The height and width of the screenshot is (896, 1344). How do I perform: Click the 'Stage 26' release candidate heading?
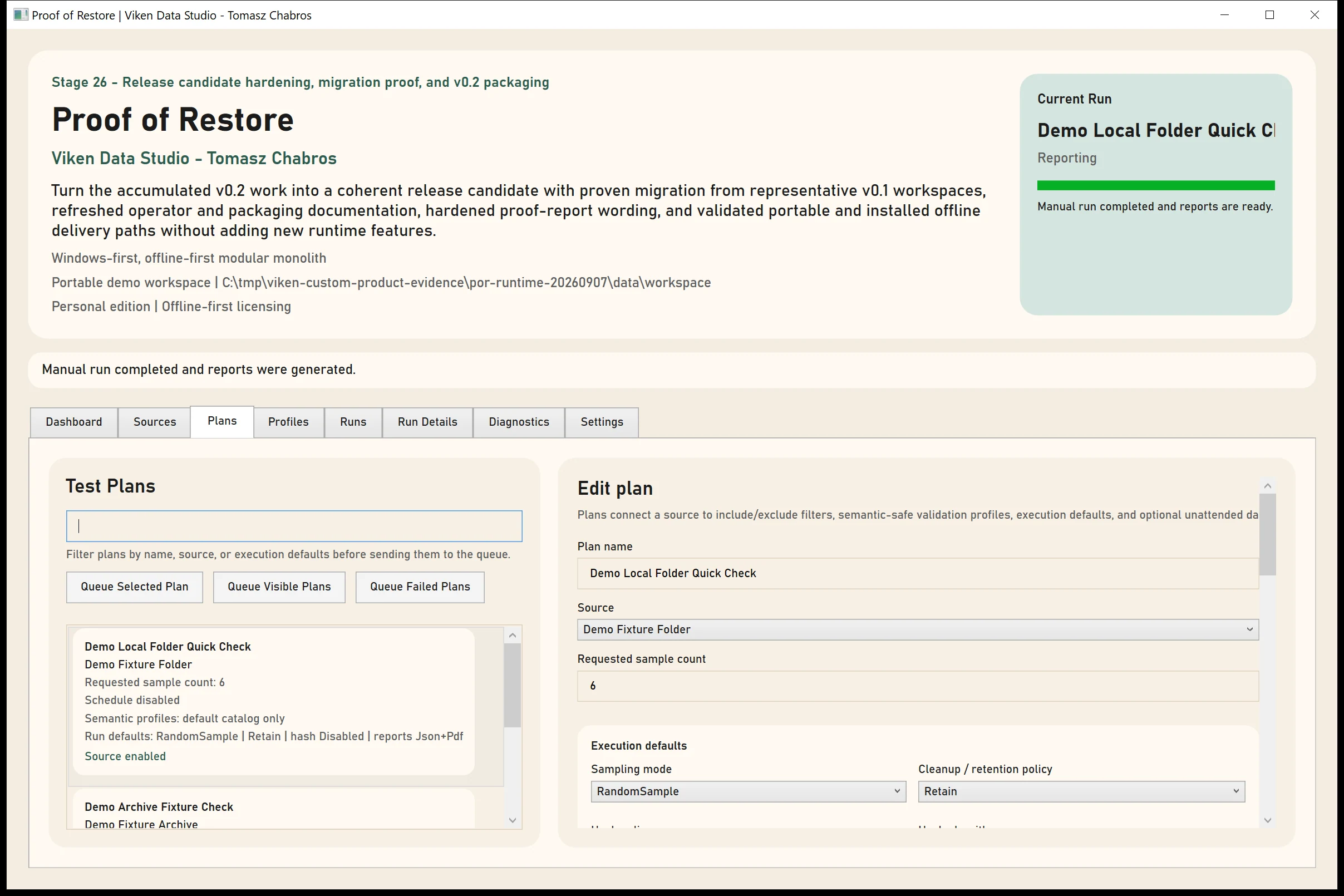(x=300, y=82)
